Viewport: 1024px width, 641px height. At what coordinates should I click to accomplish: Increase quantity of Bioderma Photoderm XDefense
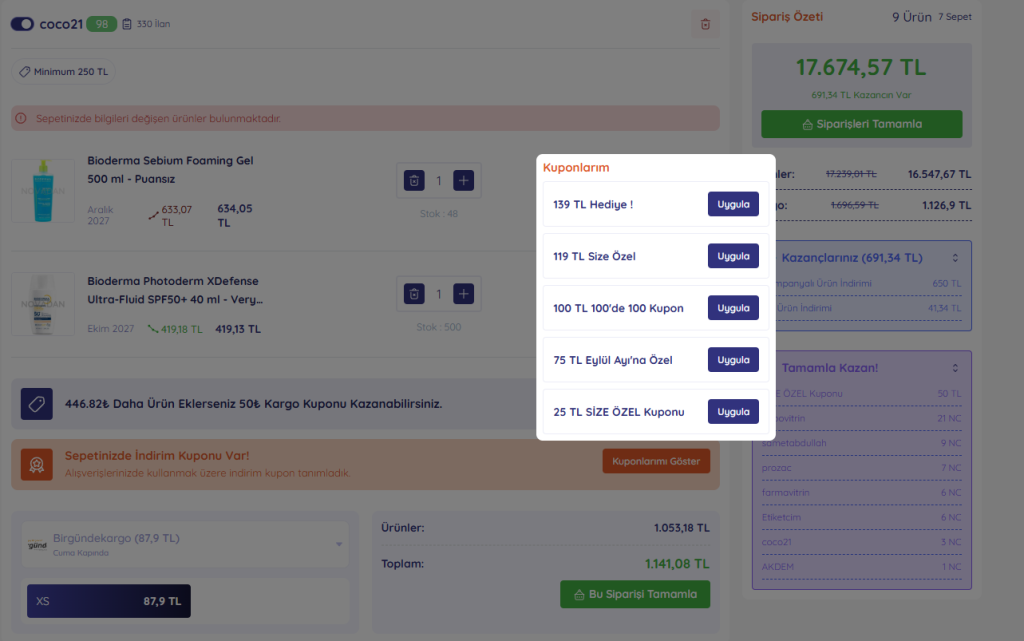click(464, 294)
